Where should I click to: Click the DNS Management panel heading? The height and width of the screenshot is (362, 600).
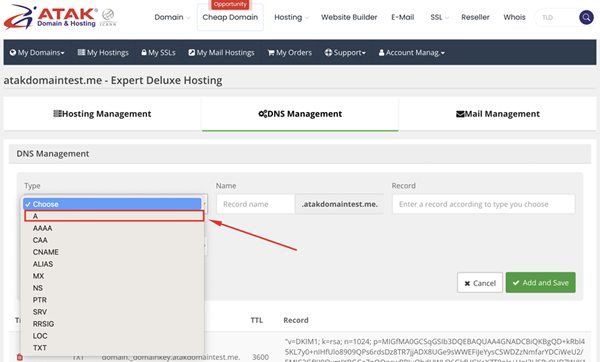coord(53,153)
